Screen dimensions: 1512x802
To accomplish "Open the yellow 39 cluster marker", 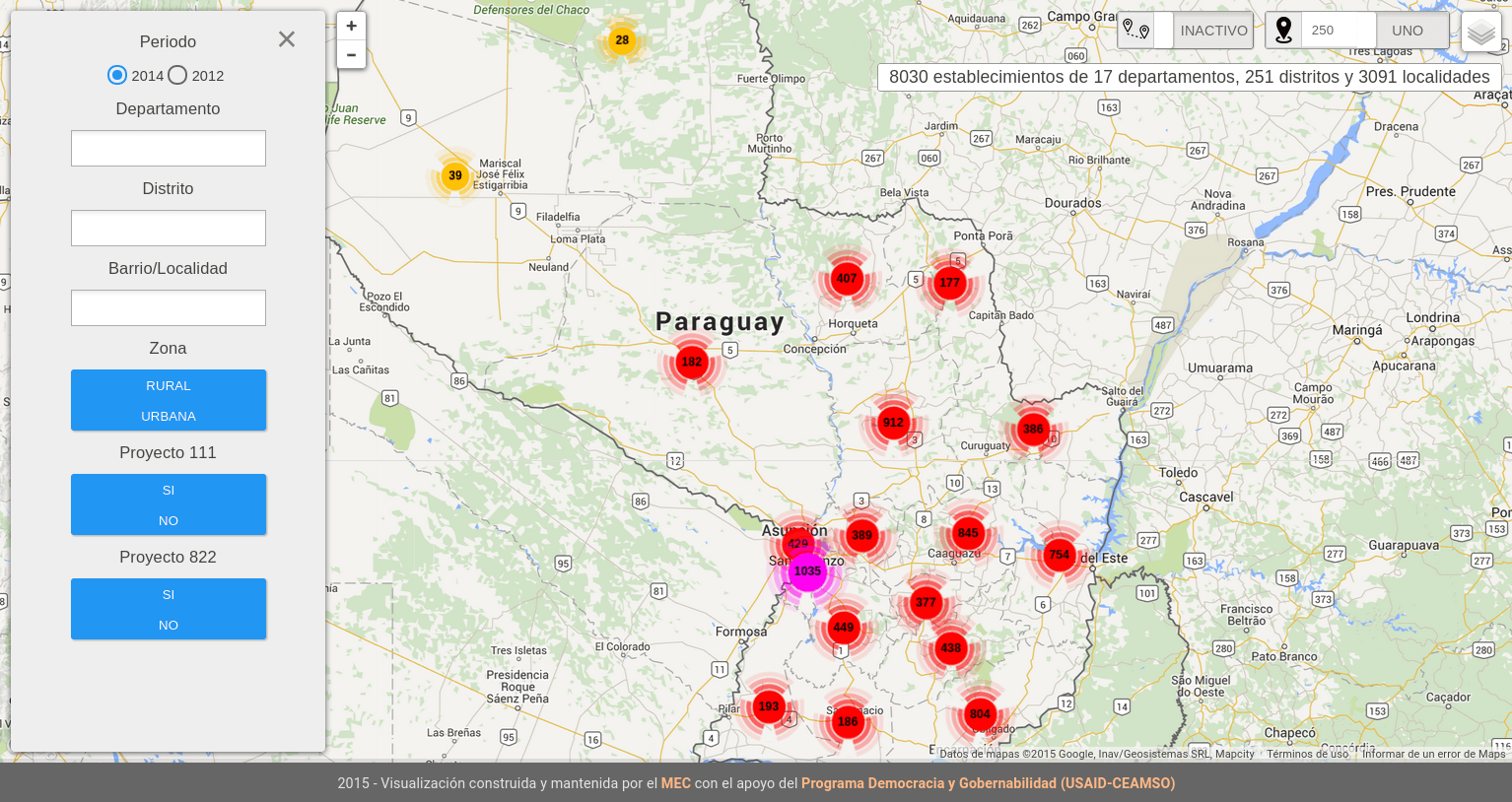I will [454, 176].
